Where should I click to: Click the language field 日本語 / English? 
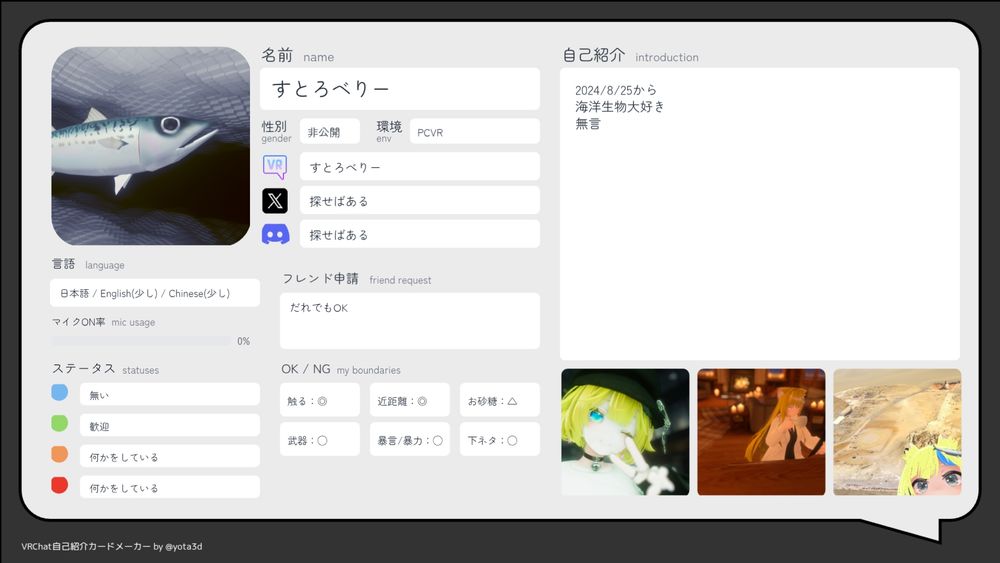coord(155,293)
